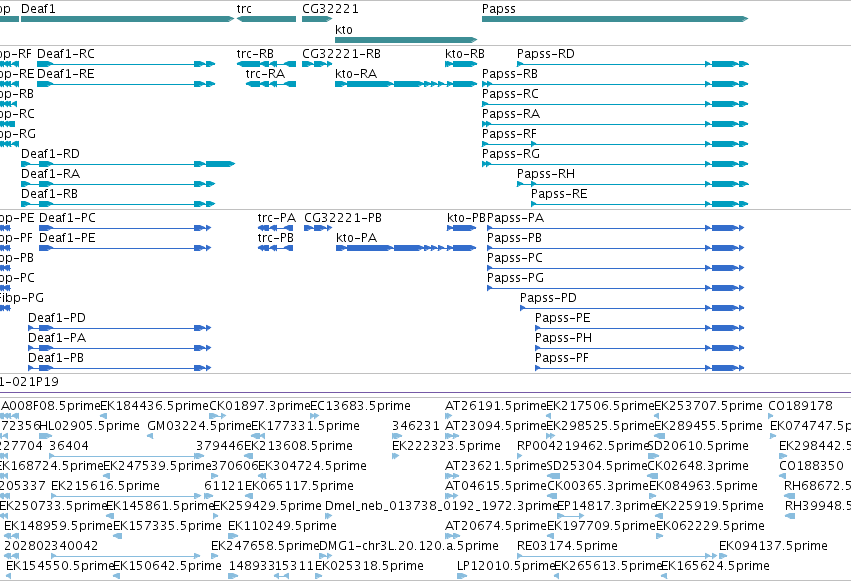Select the Papss-PG protein feature
The image size is (851, 581).
coord(615,288)
